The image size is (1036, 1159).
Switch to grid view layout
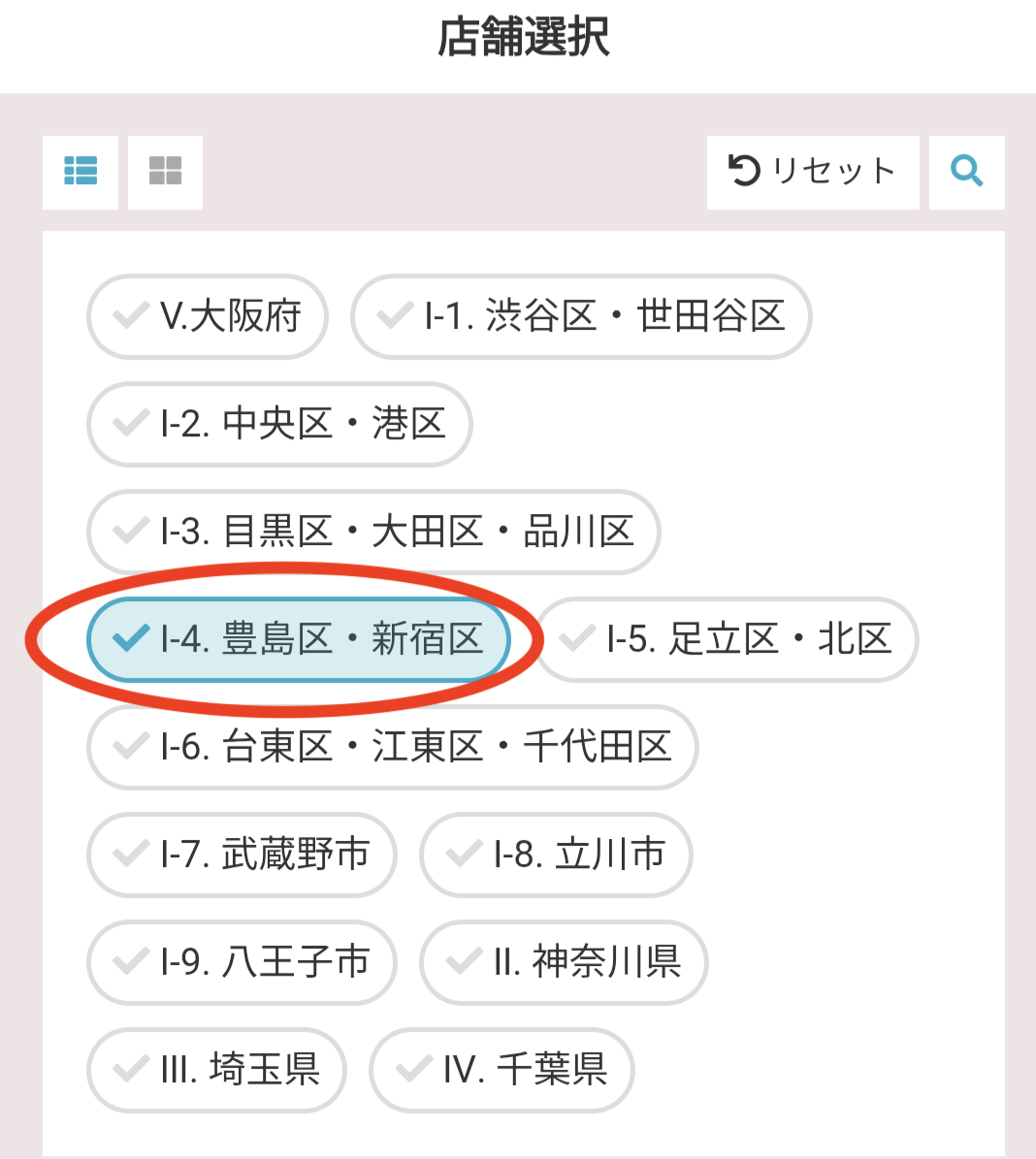pyautogui.click(x=165, y=172)
